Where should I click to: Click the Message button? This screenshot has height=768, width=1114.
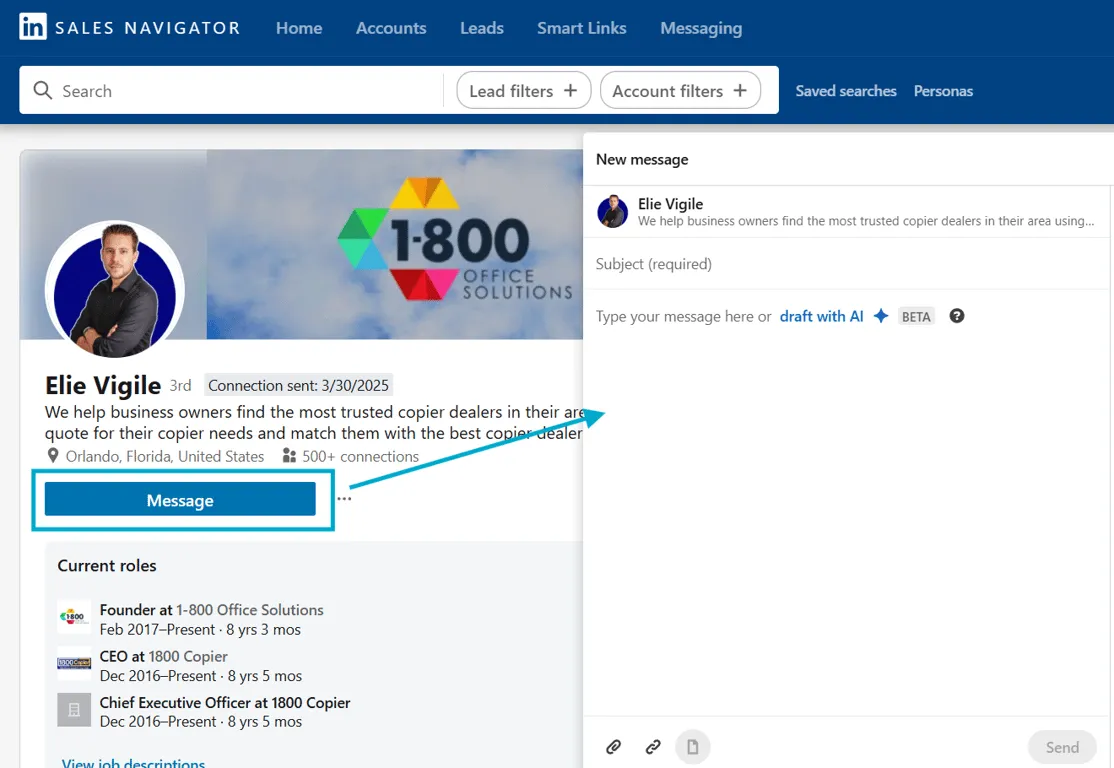pos(180,500)
